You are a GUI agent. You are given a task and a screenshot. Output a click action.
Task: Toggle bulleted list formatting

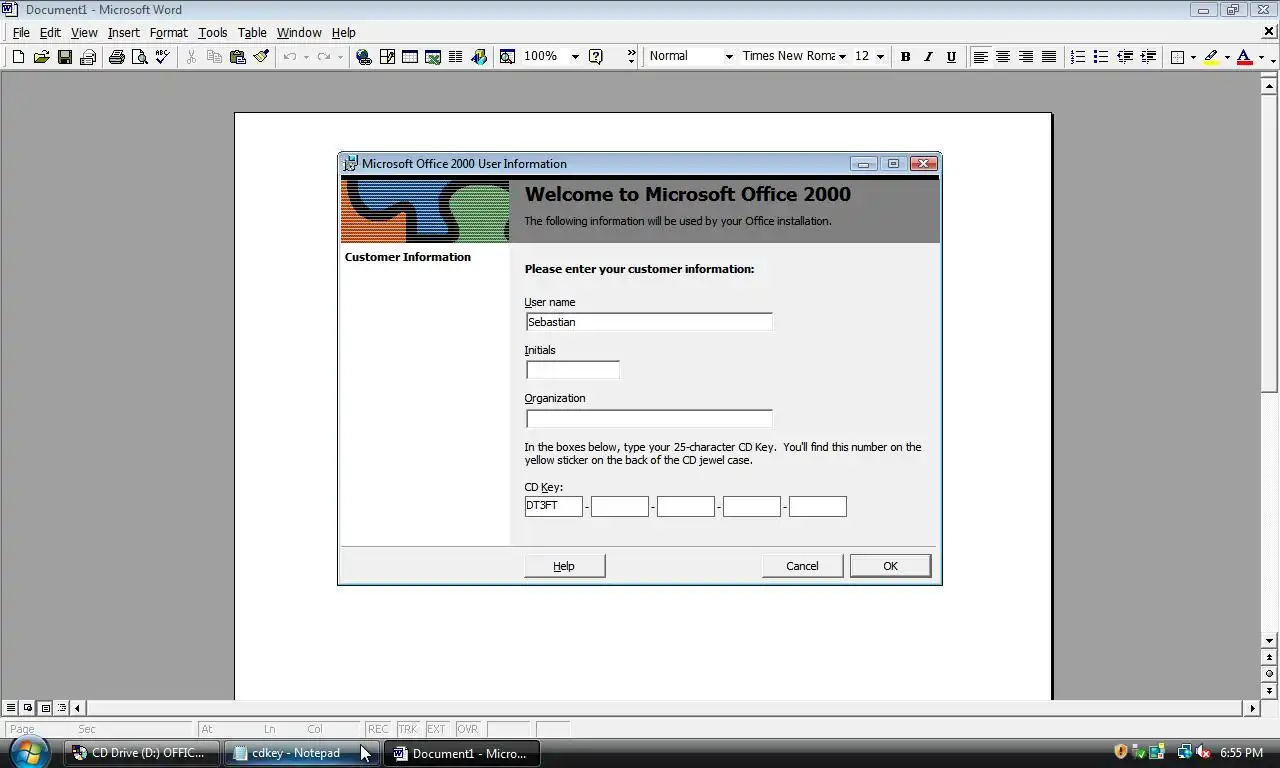[x=1101, y=57]
